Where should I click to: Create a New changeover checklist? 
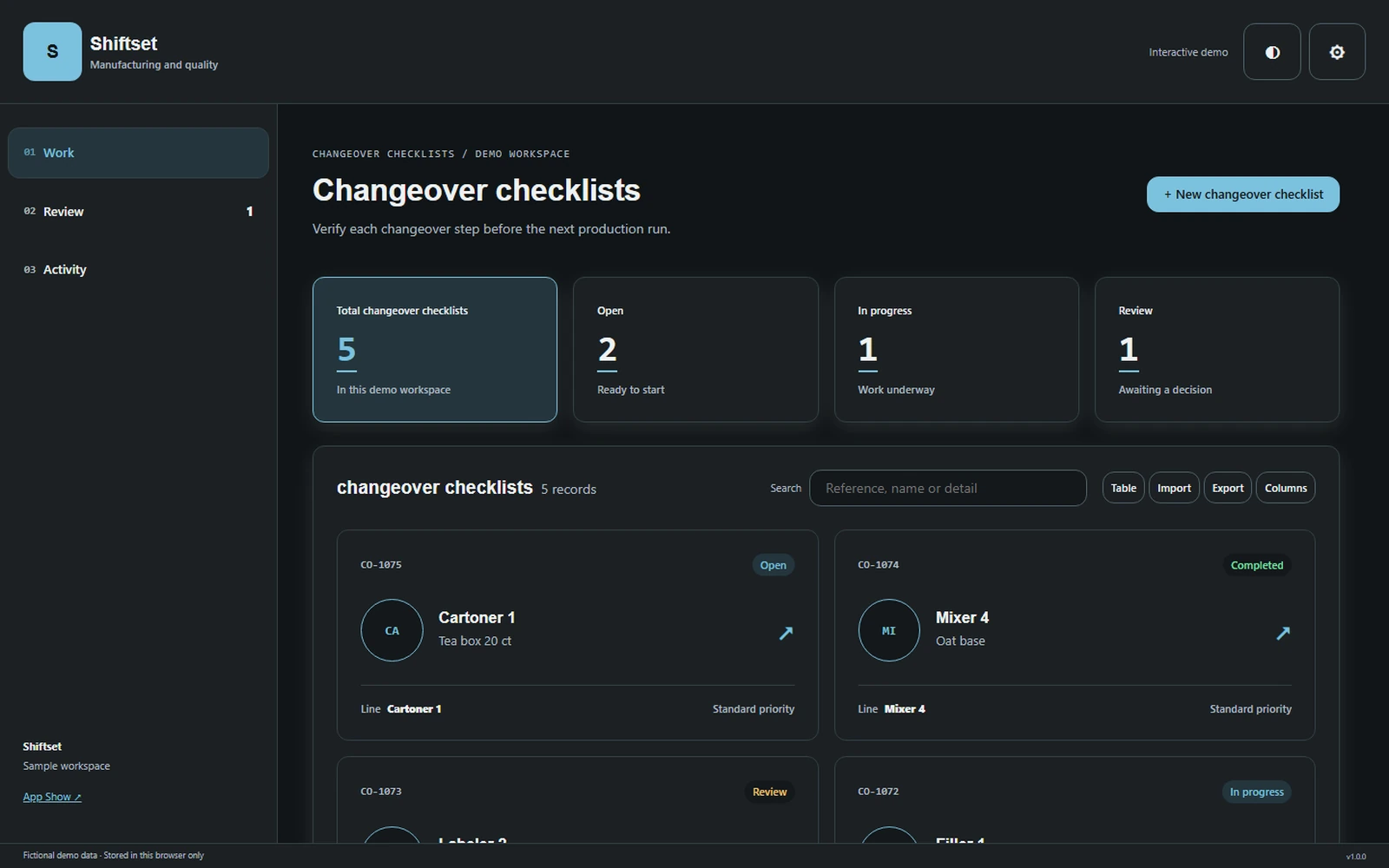coord(1242,194)
